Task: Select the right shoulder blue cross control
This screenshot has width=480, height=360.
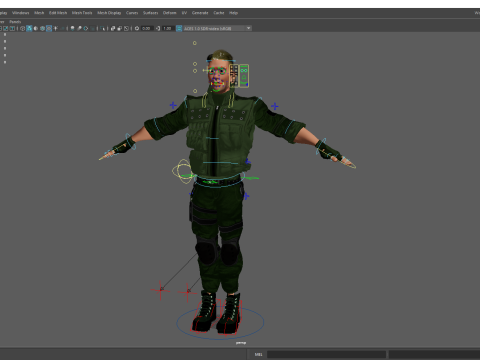Action: (275, 106)
